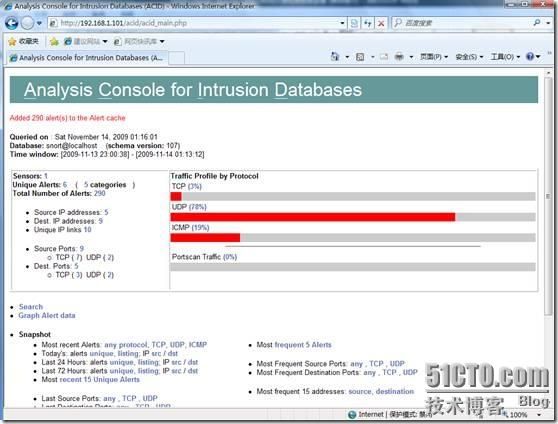The height and width of the screenshot is (424, 558).
Task: Click the page vertical scrollbar thumb
Action: coord(548,196)
